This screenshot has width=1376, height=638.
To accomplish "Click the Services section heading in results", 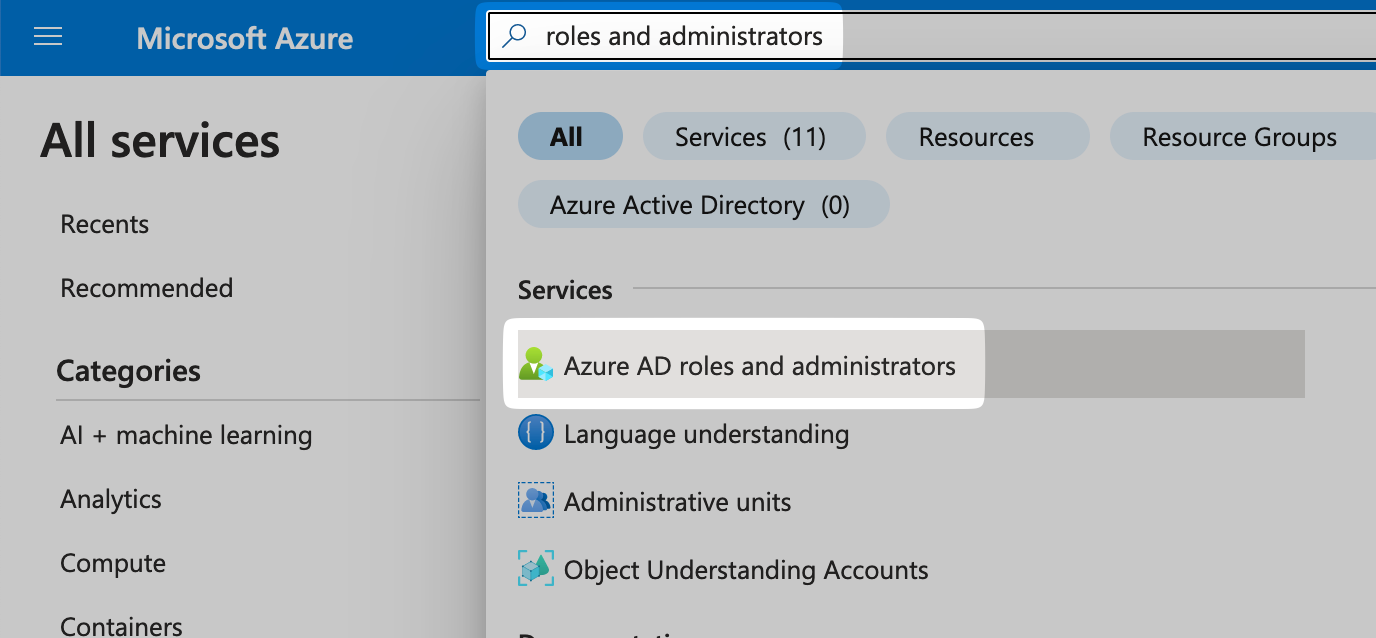I will 565,290.
